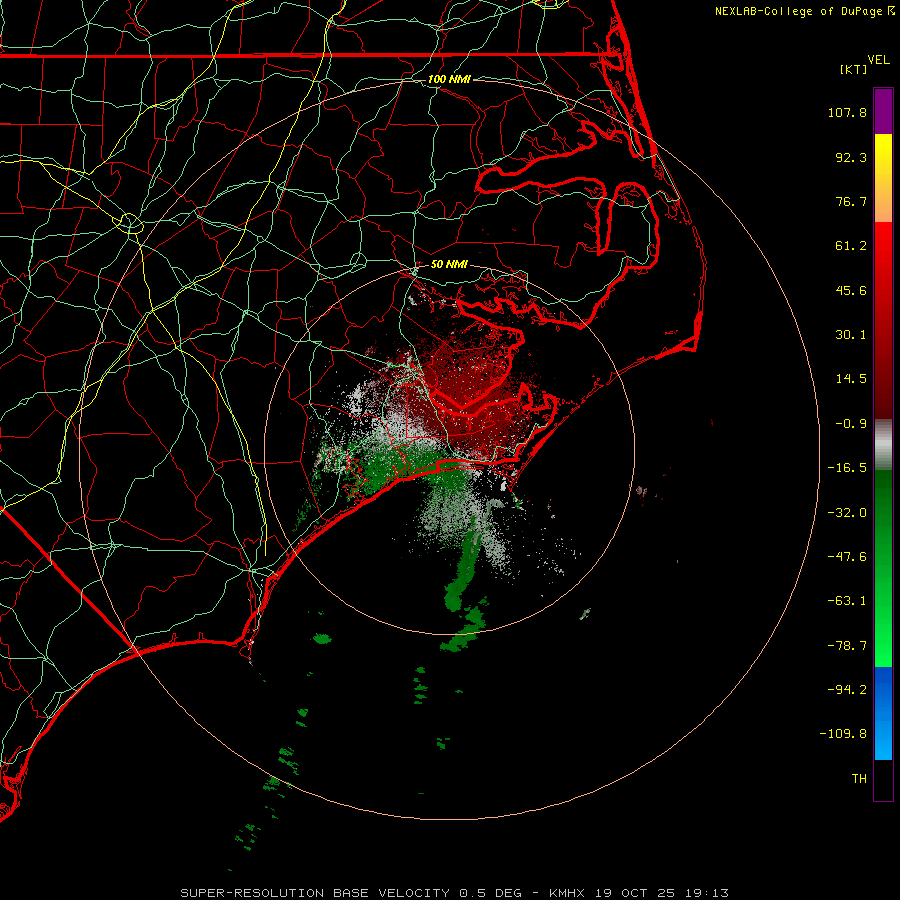Click the -63.1 velocity scale value
900x900 pixels.
(x=847, y=601)
